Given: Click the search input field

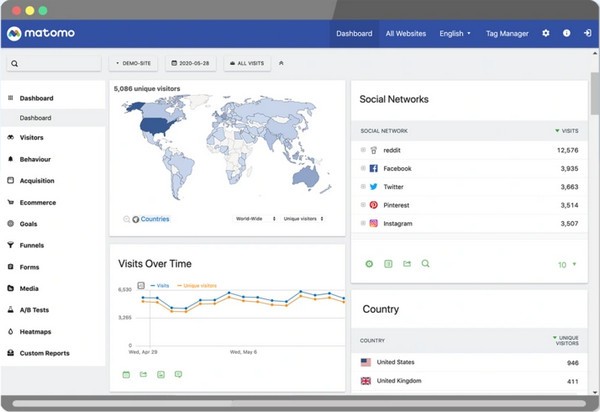Looking at the screenshot, I should pyautogui.click(x=55, y=63).
